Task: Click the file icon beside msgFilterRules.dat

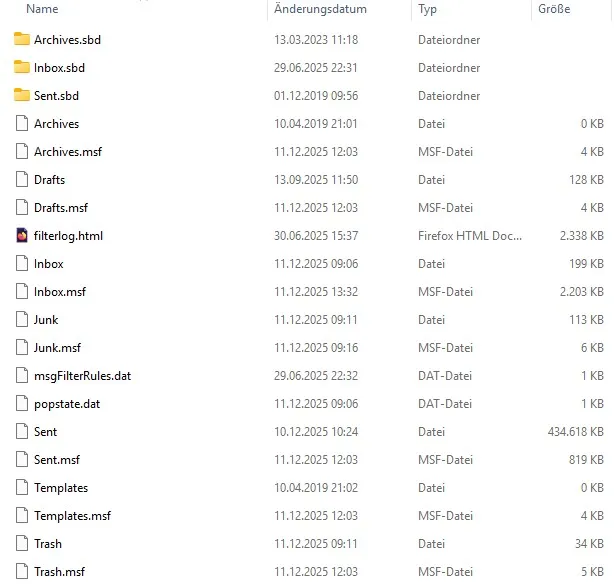Action: pyautogui.click(x=22, y=375)
